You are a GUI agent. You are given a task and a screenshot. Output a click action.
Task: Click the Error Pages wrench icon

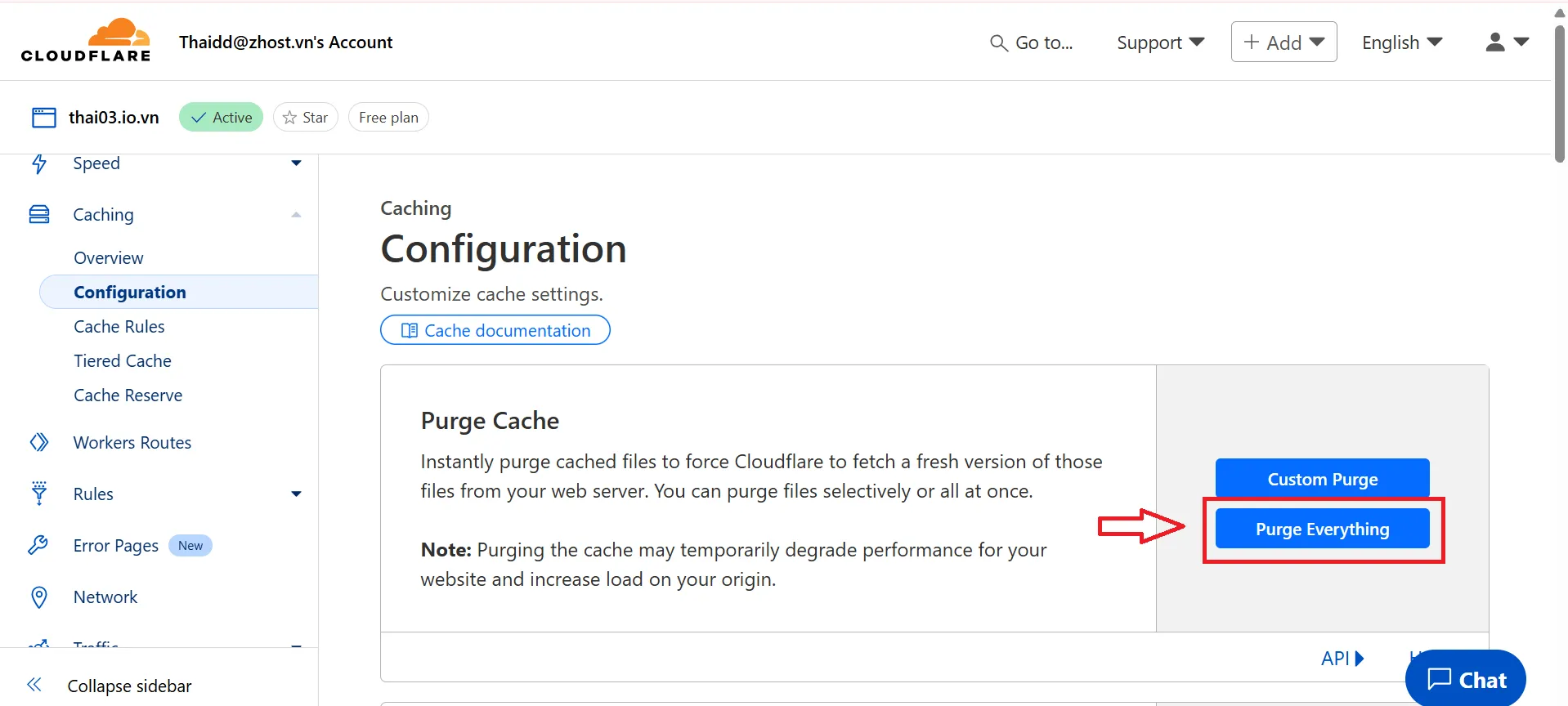pyautogui.click(x=38, y=545)
